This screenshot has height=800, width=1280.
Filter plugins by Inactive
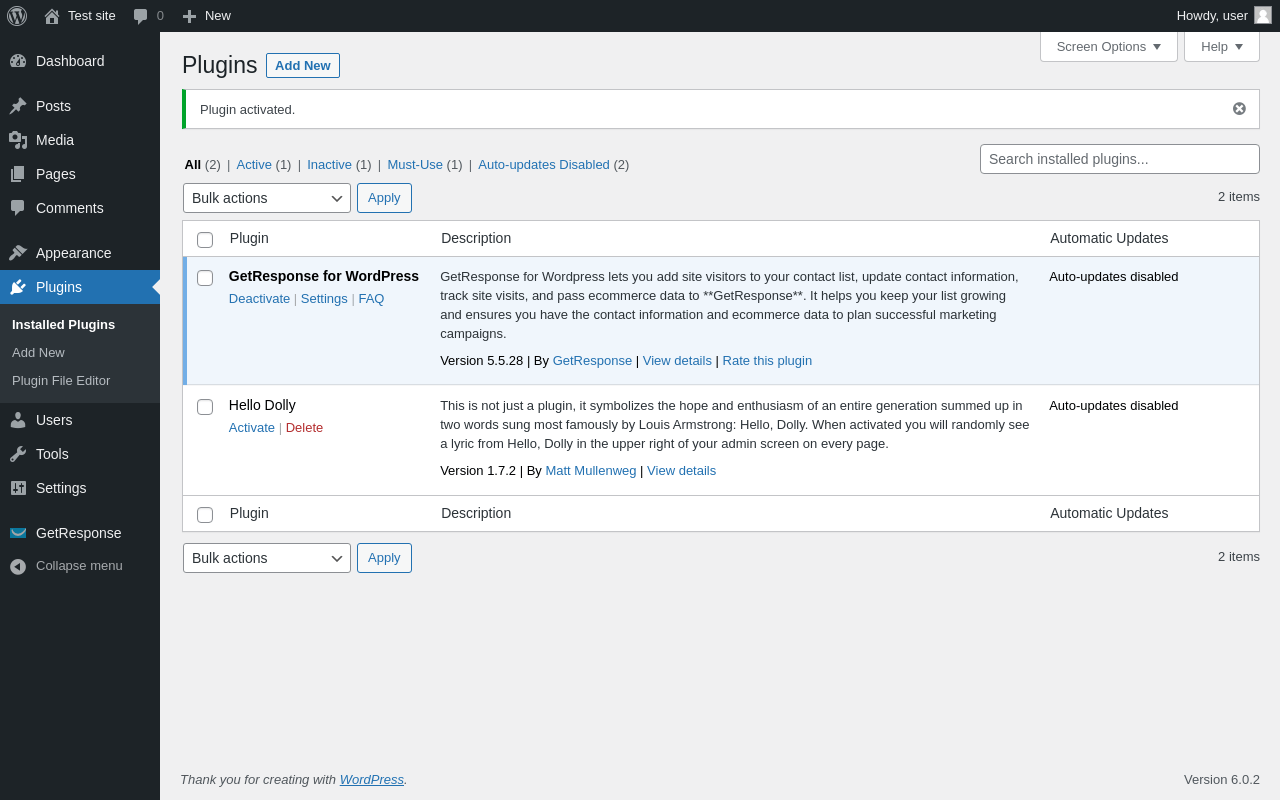coord(329,165)
